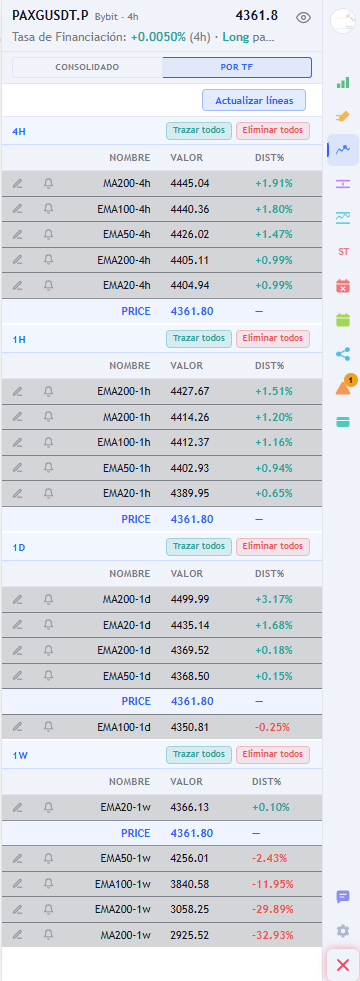Viewport: 360px width, 981px height.
Task: Edit EMA200-1h using the pencil icon
Action: point(18,391)
